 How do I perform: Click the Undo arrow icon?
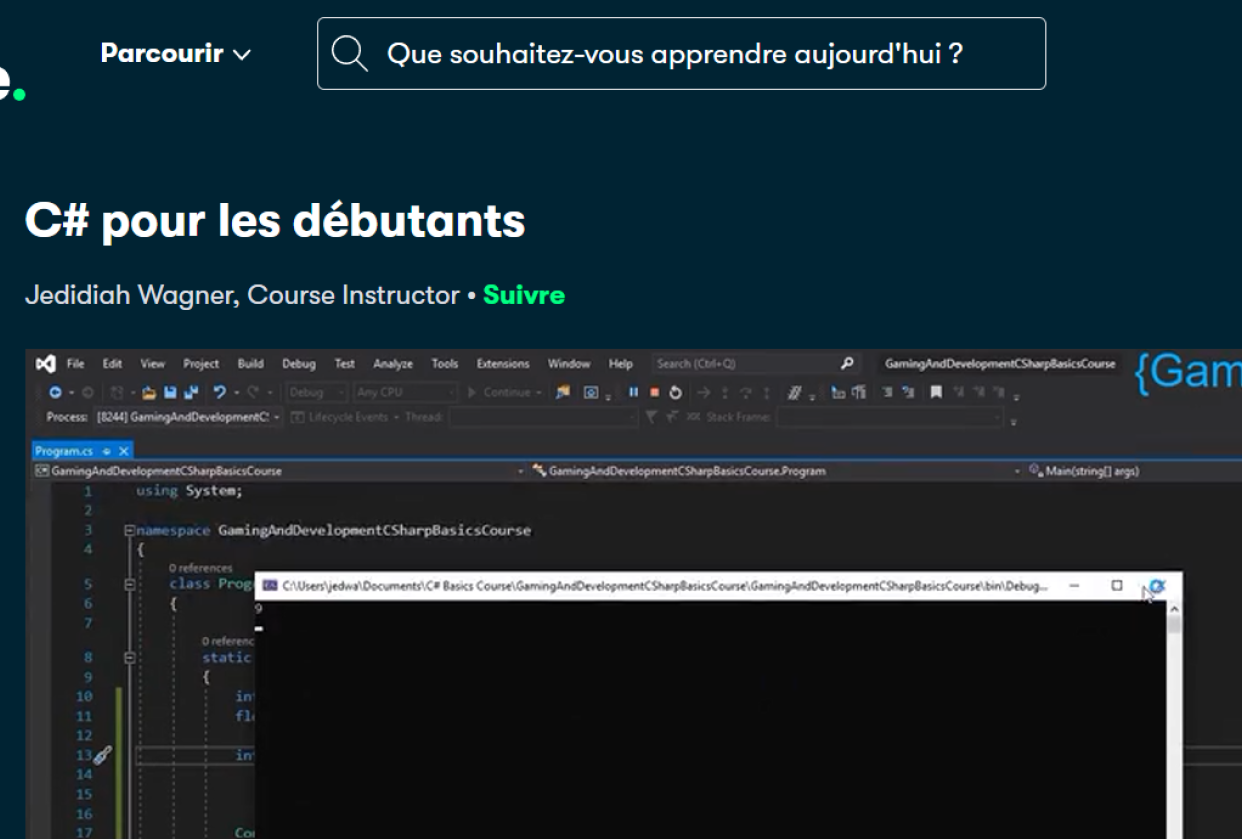tap(220, 392)
